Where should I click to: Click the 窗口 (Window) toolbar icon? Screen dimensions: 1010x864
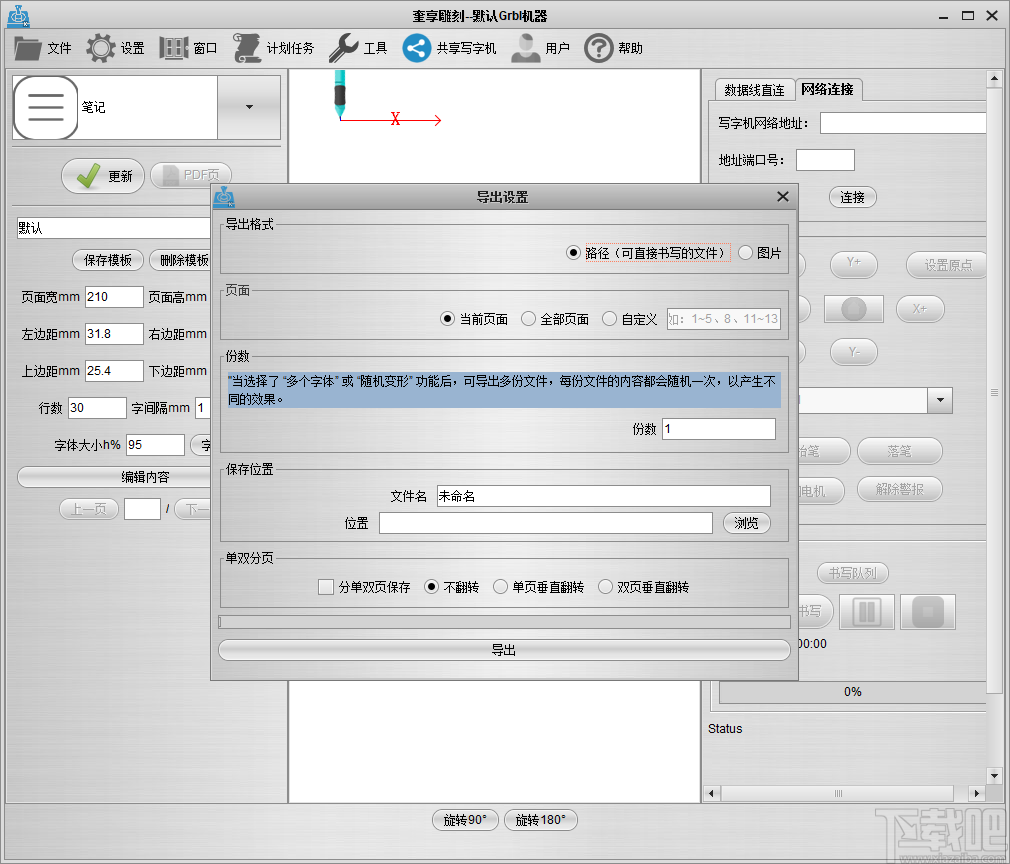[172, 47]
